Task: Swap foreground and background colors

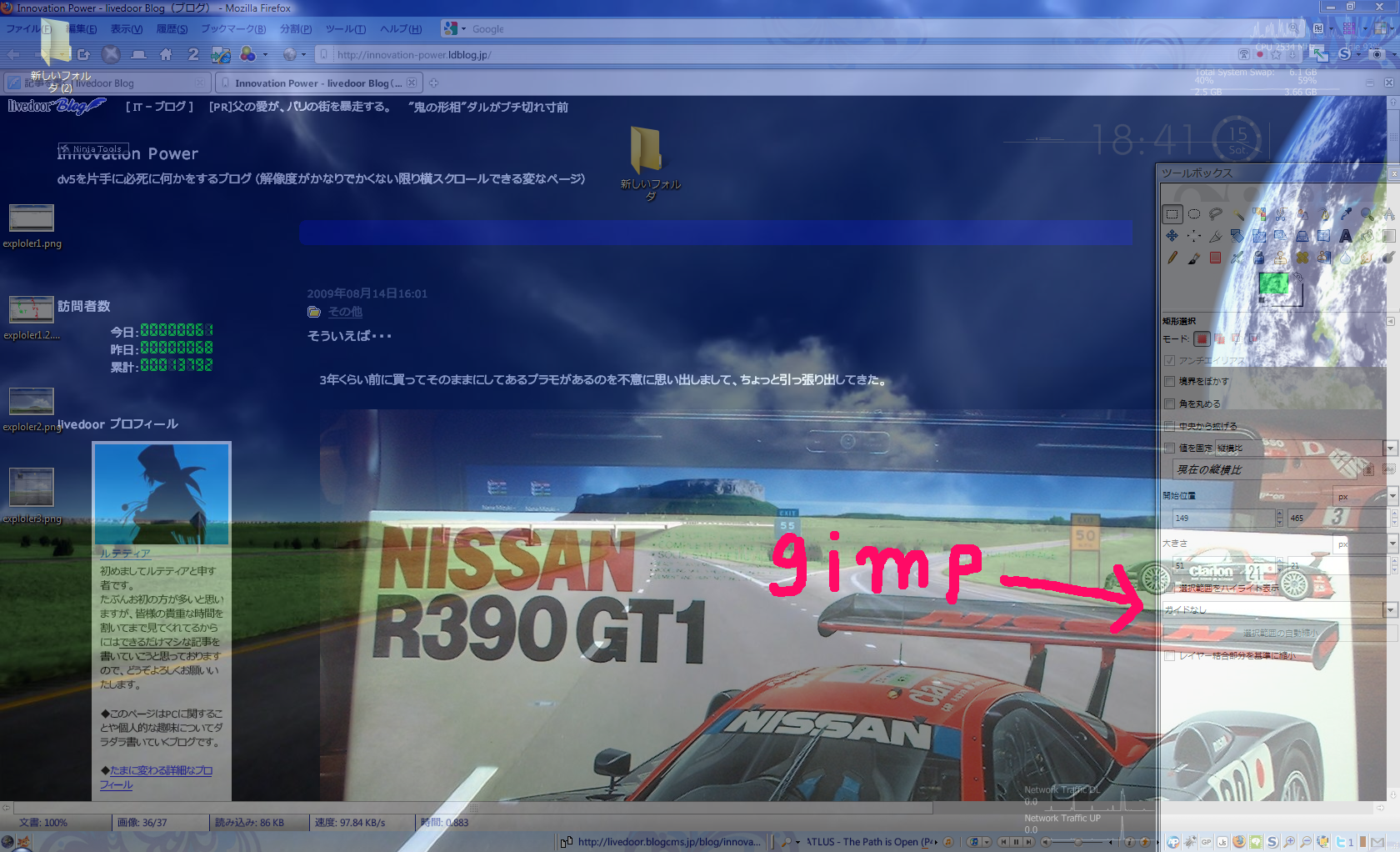Action: 1297,276
